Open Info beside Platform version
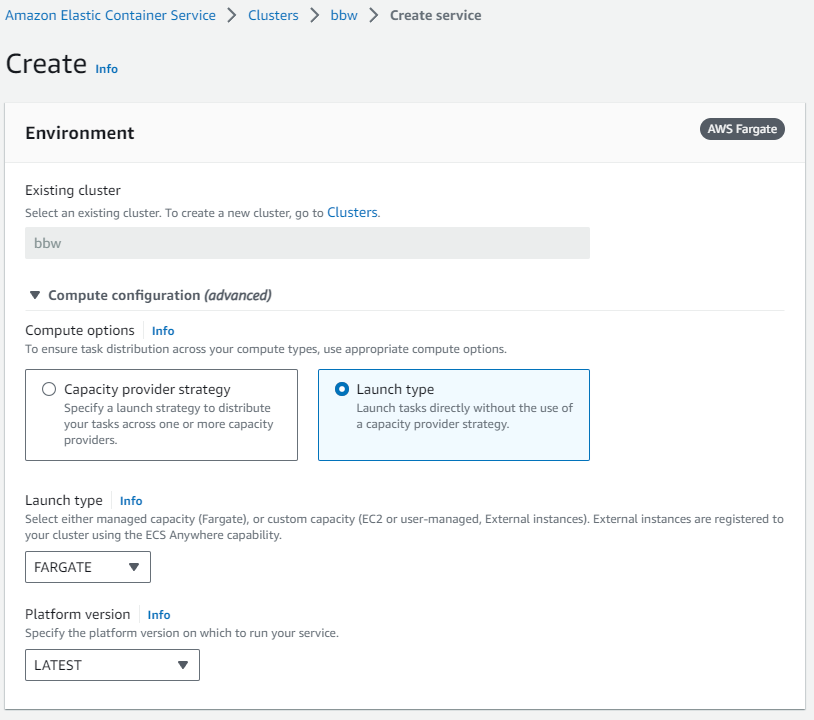Viewport: 814px width, 720px height. point(159,615)
